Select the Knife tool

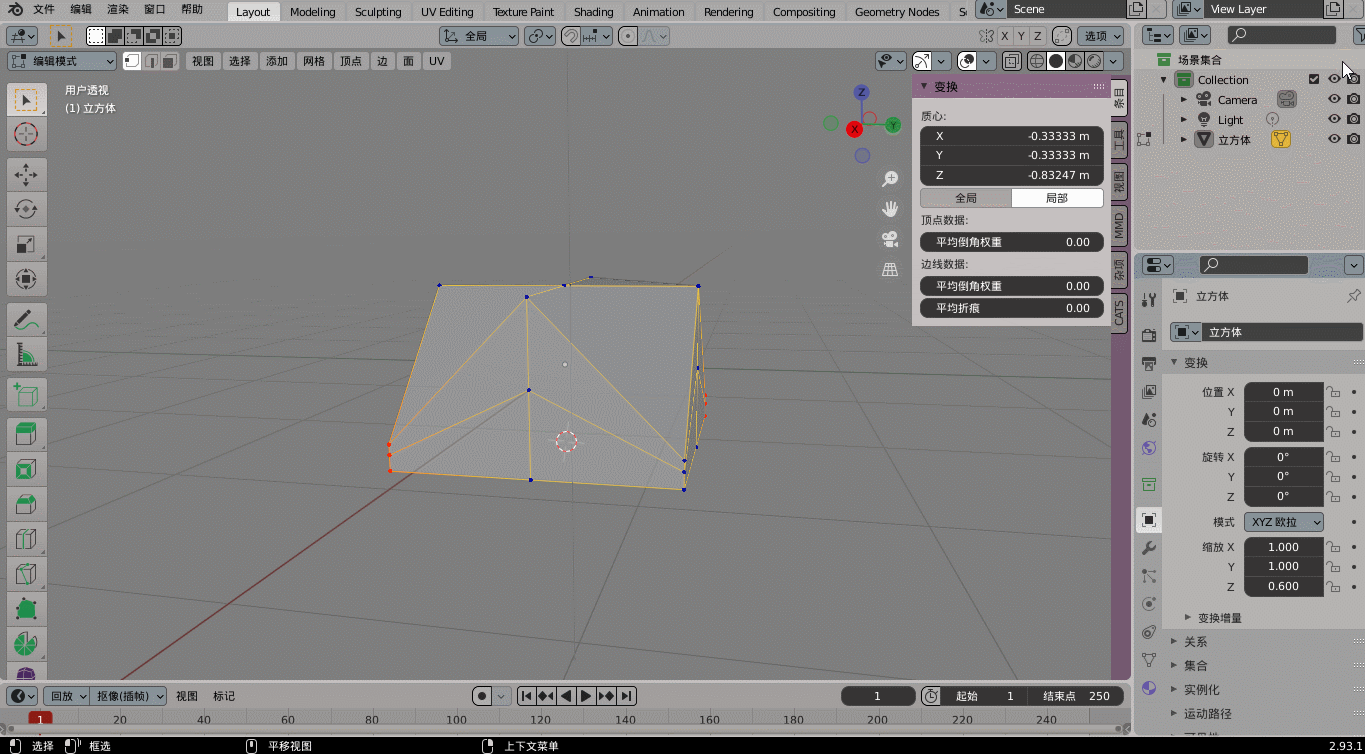point(26,574)
